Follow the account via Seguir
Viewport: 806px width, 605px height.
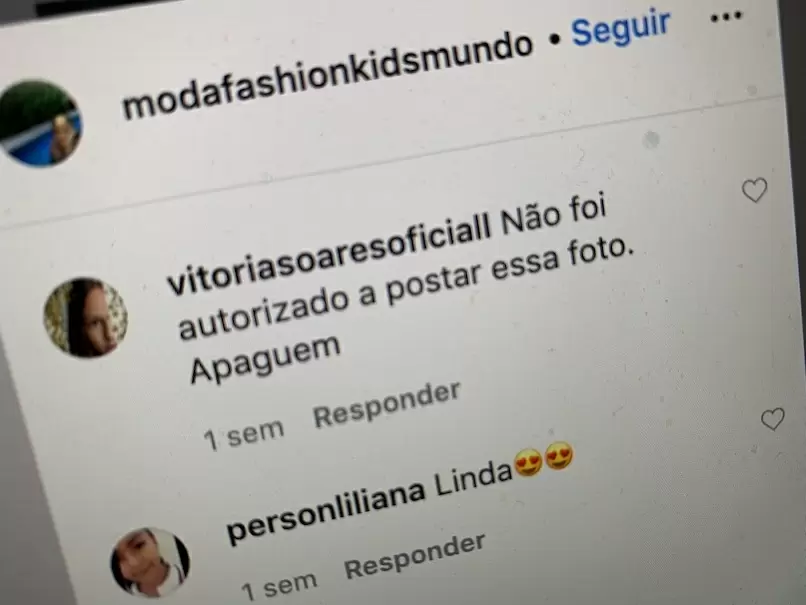coord(621,29)
